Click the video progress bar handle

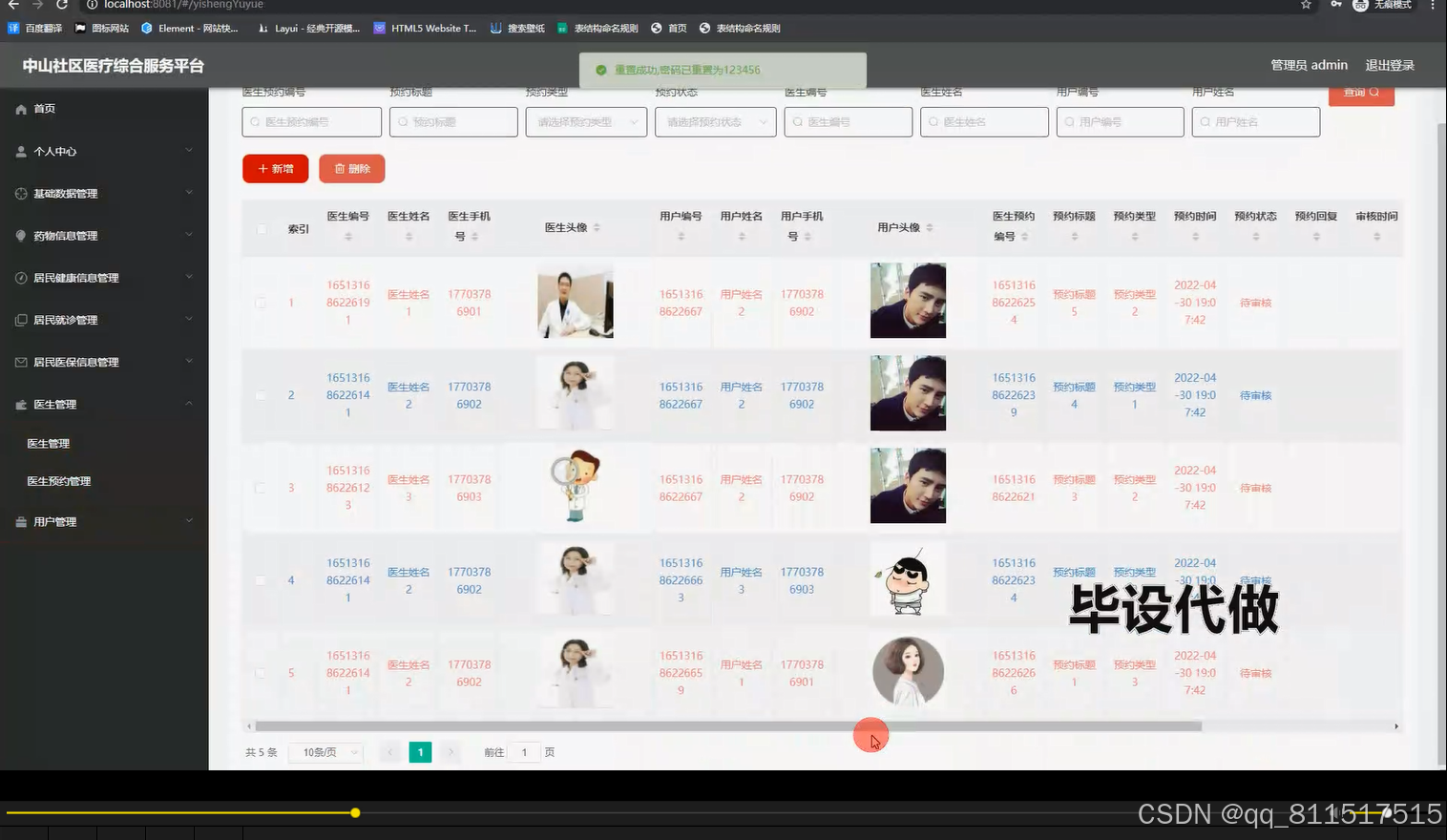pos(355,813)
